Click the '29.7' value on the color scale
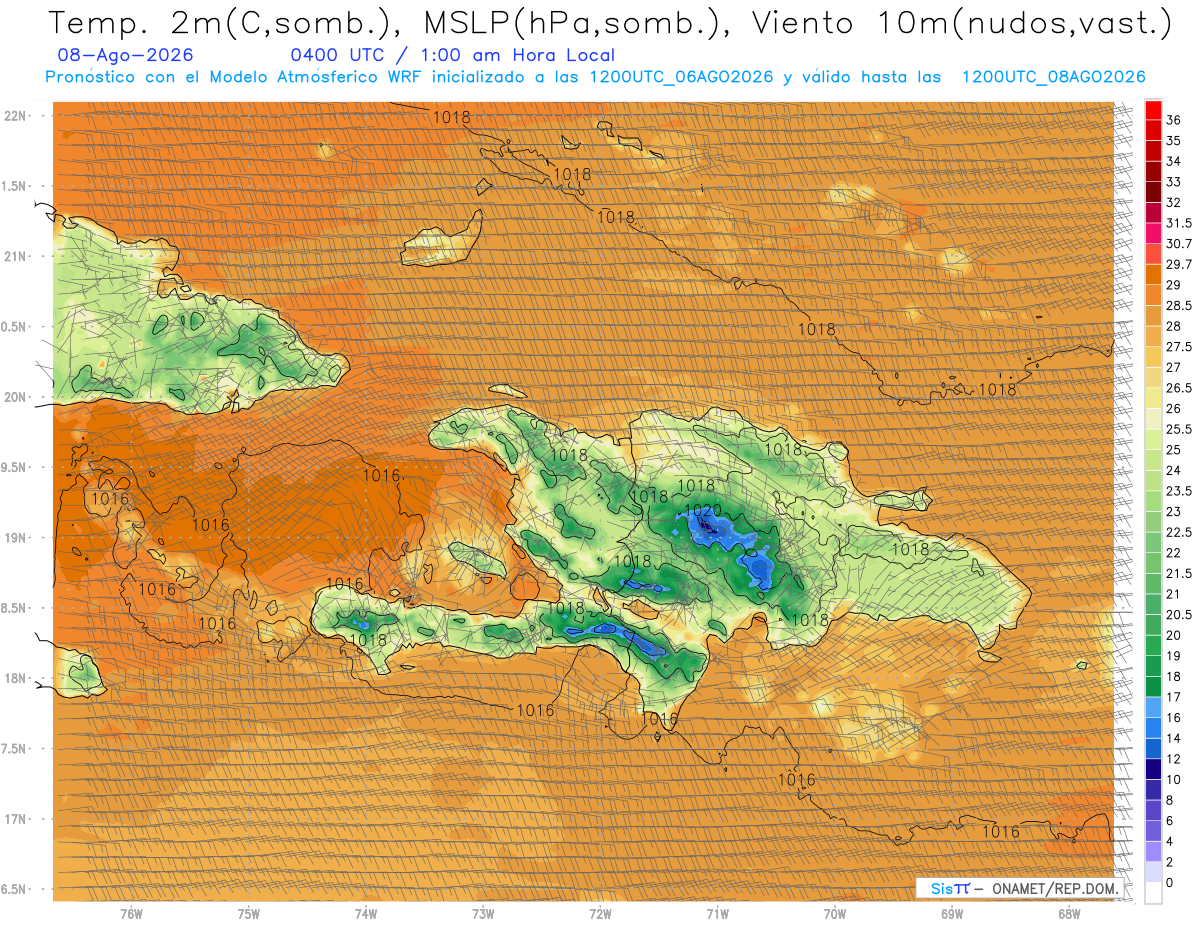 [1178, 264]
